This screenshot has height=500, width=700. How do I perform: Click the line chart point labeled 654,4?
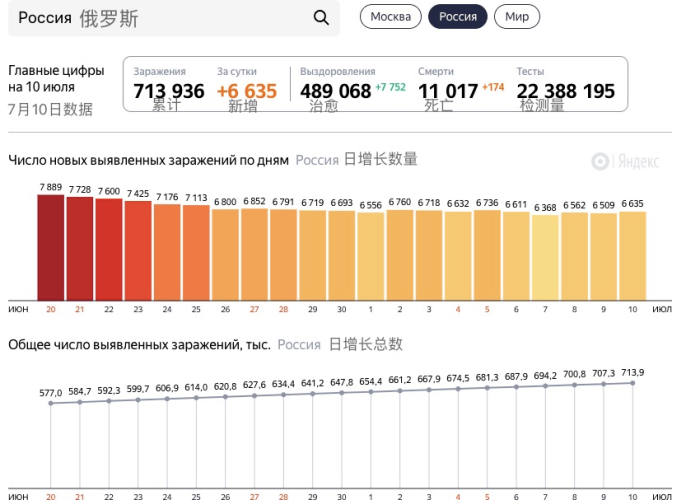(x=371, y=392)
